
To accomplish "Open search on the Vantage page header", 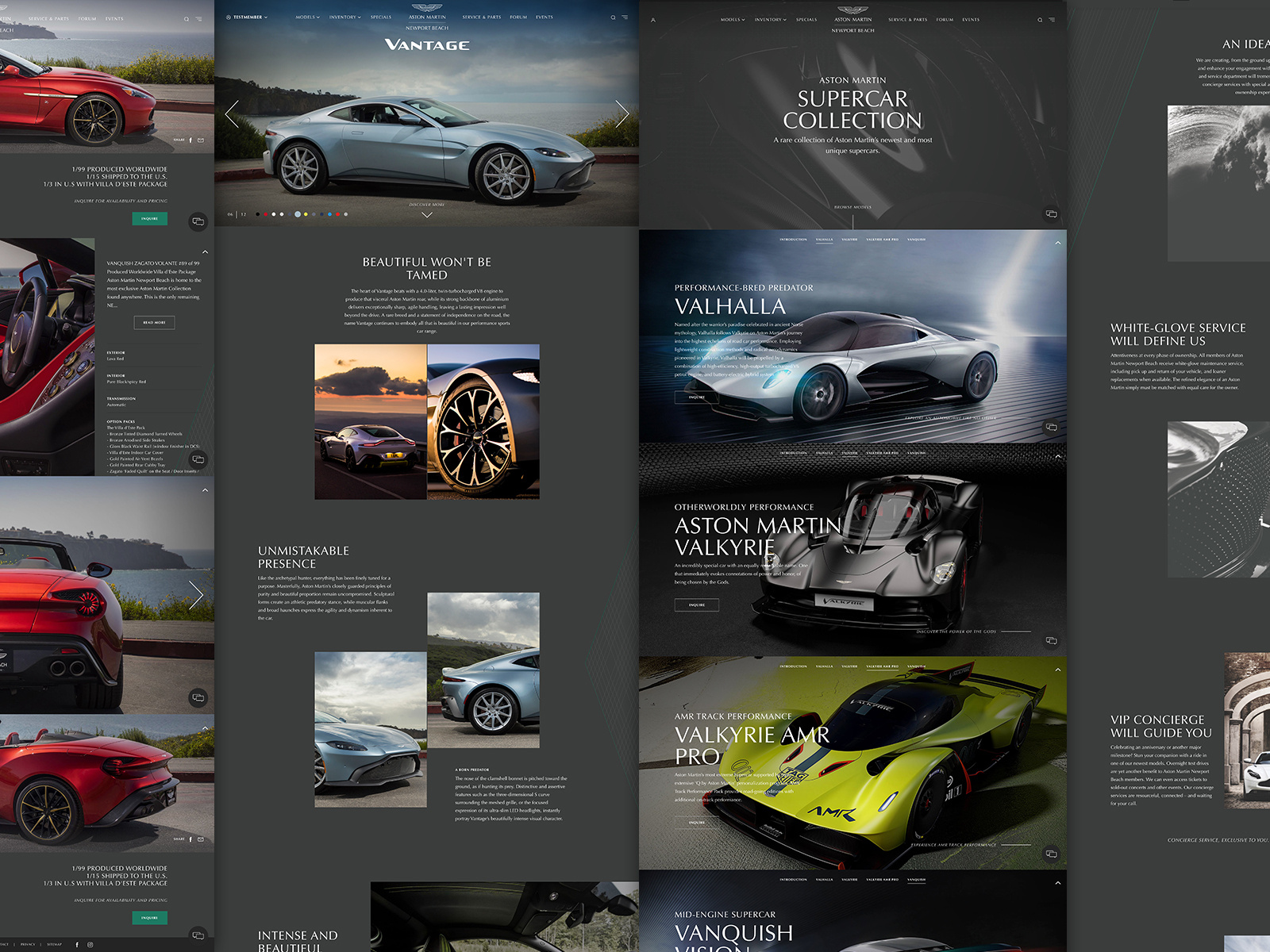I will tap(613, 17).
